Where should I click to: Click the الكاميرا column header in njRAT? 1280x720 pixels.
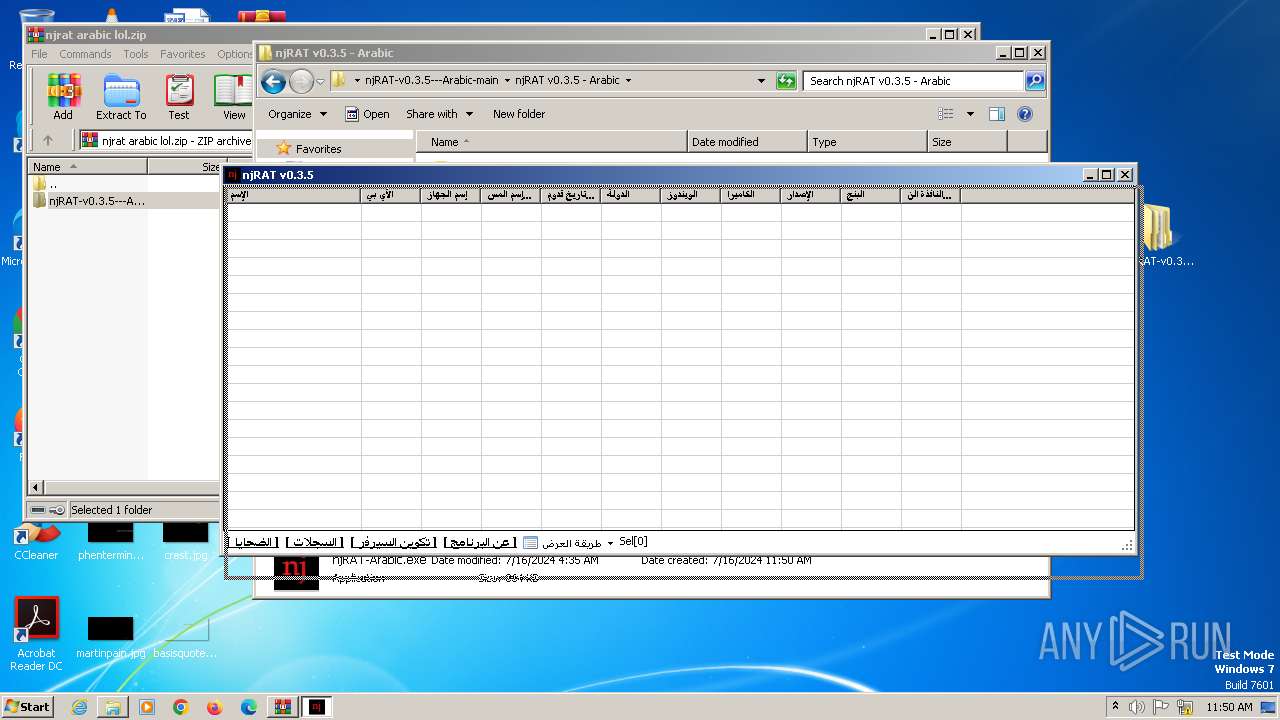pos(751,195)
